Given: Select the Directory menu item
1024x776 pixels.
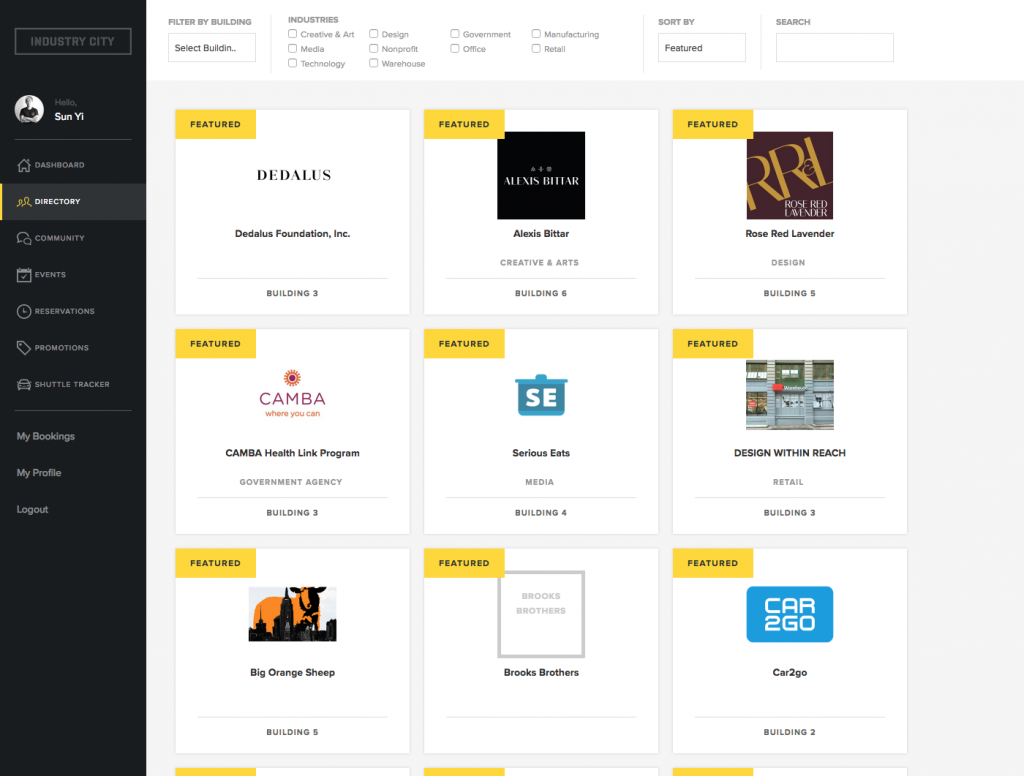Looking at the screenshot, I should click(x=73, y=202).
